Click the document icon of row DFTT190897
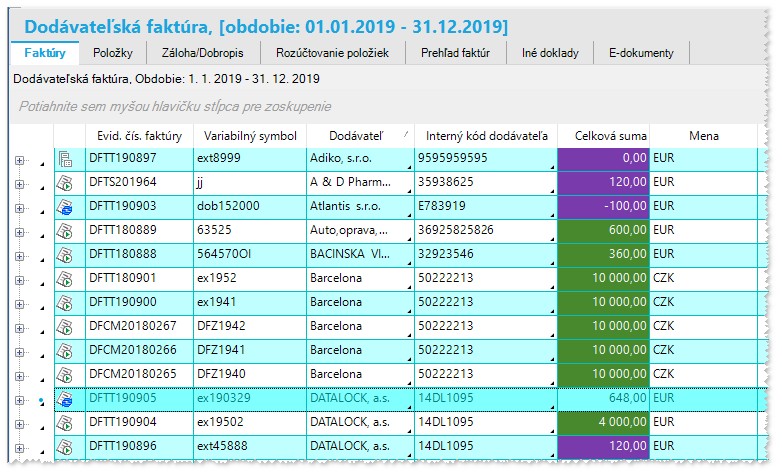Viewport: 782px width, 476px height. (x=65, y=160)
